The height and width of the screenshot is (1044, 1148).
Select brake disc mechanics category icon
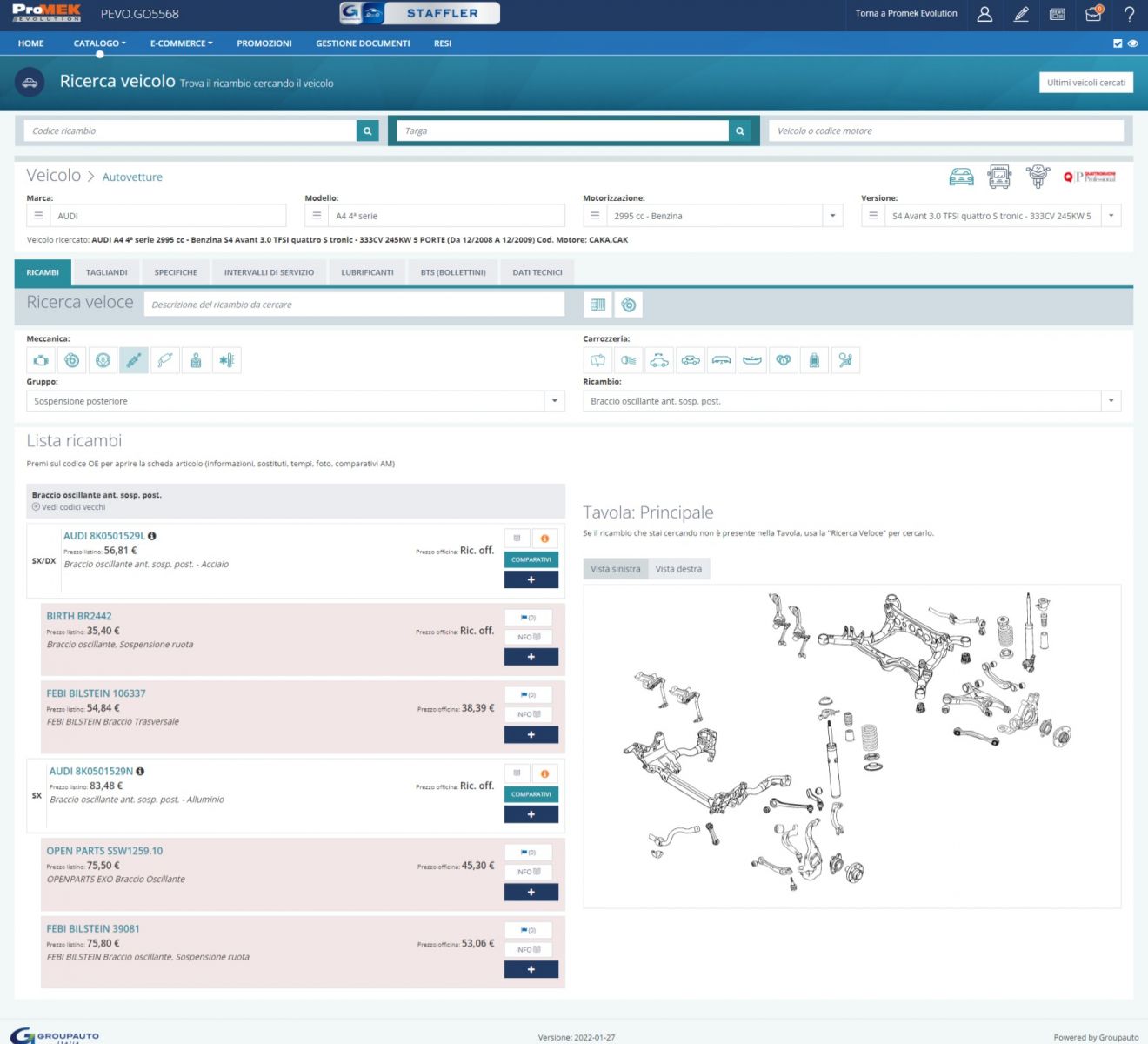72,360
